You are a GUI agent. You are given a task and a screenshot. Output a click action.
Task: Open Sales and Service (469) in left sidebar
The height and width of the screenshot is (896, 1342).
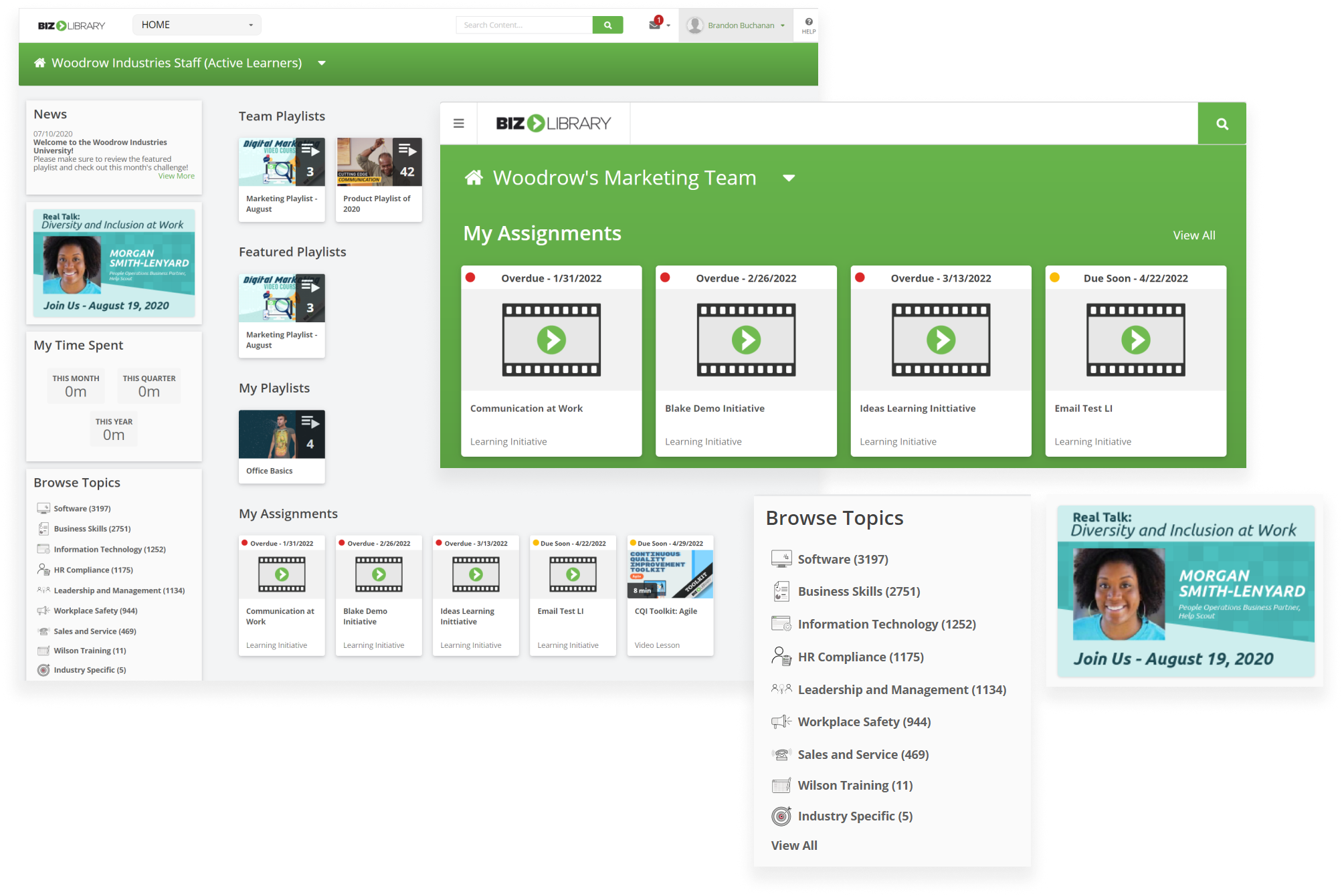click(x=95, y=631)
